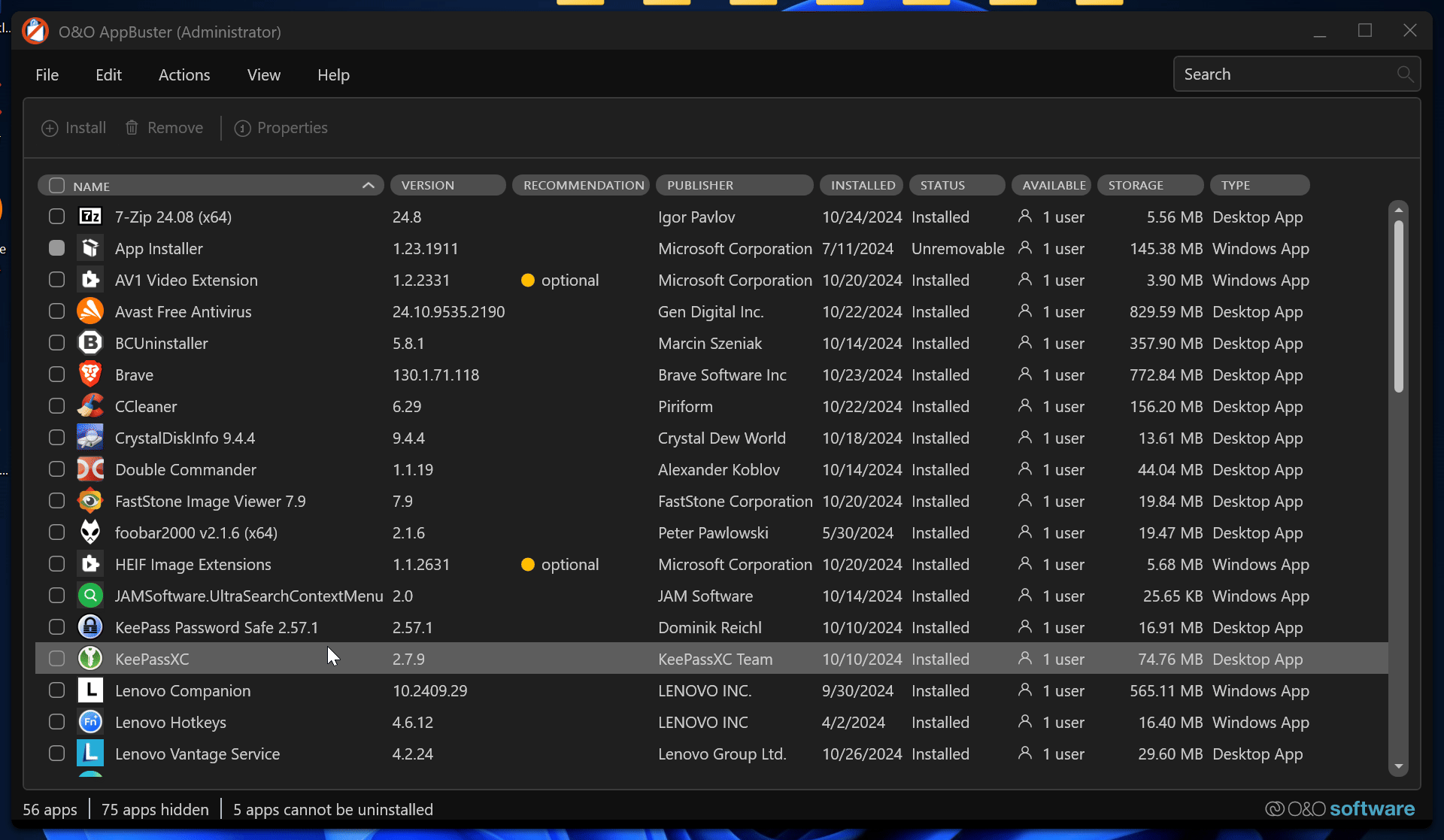Open the View menu
Image resolution: width=1444 pixels, height=840 pixels.
click(264, 74)
